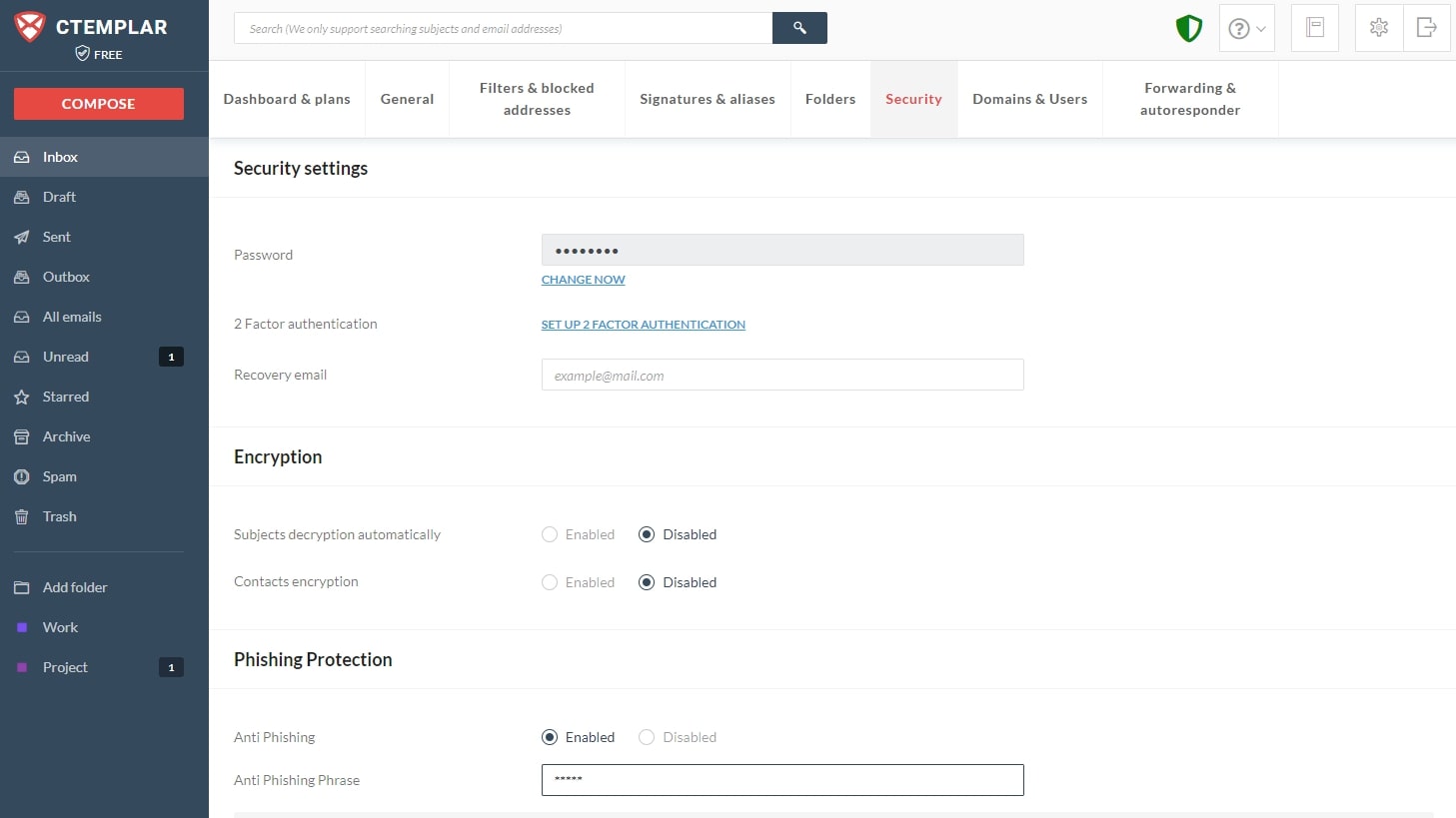Open the contacts book icon
This screenshot has width=1456, height=818.
point(1315,28)
